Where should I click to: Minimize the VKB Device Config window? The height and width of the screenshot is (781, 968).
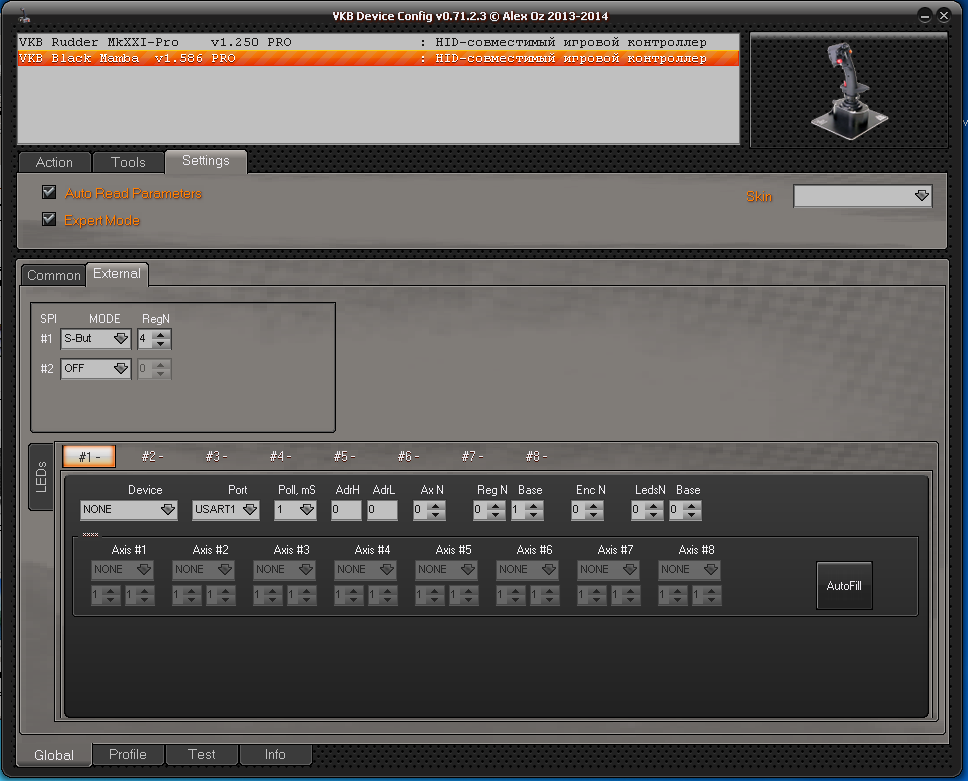[x=924, y=17]
